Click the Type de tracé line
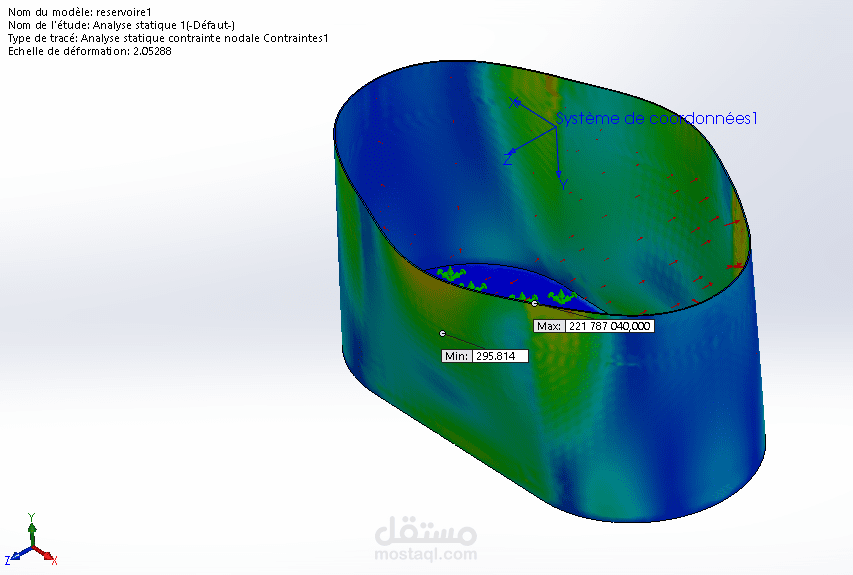This screenshot has width=853, height=575. coord(168,38)
